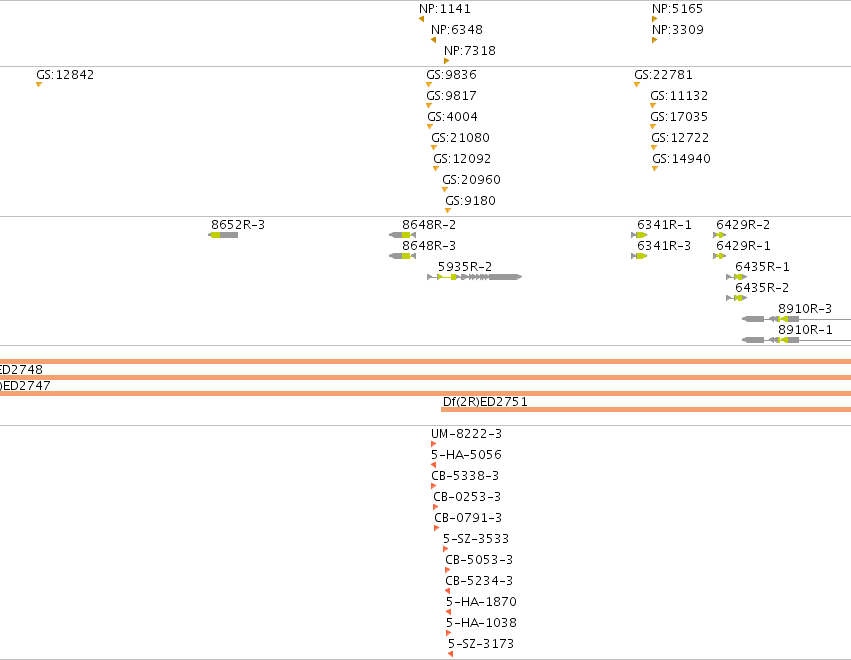Image resolution: width=851 pixels, height=660 pixels.
Task: Click the arrow marker under GS:14940
Action: click(x=655, y=169)
